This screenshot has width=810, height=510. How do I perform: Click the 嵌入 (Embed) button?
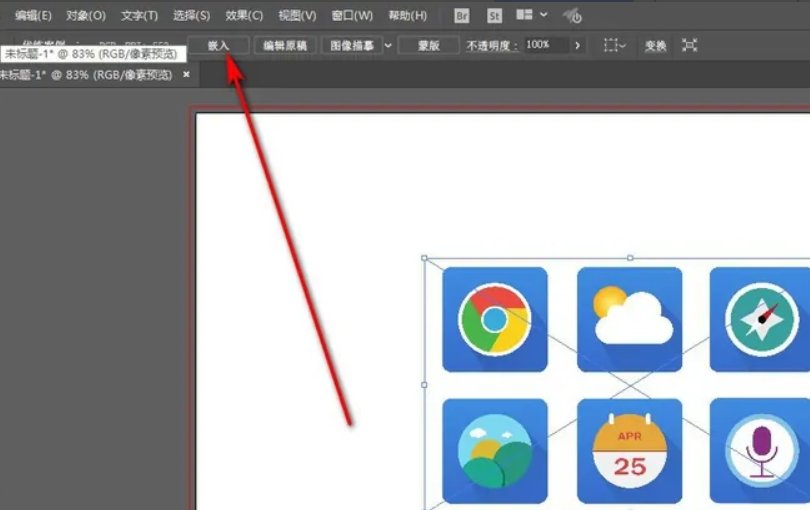[218, 46]
